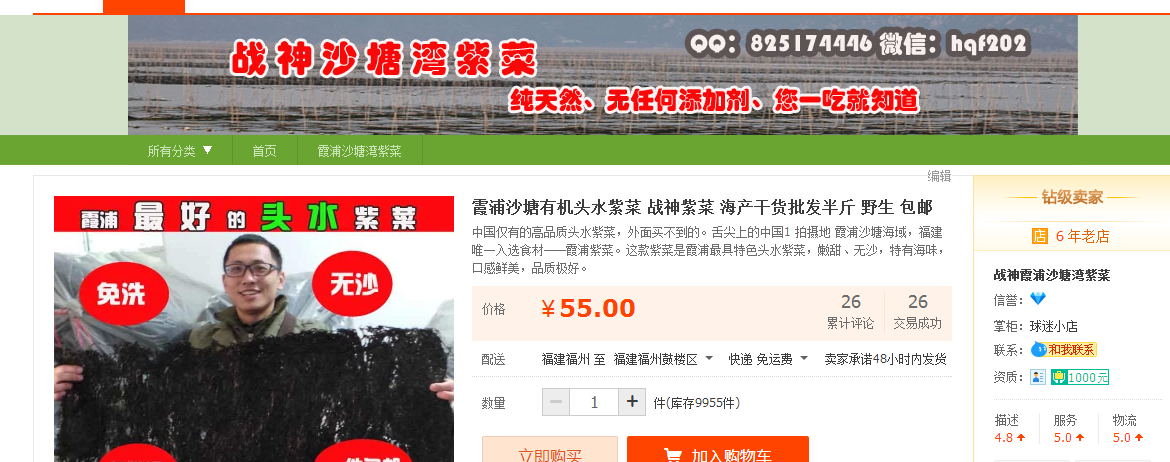1170x462 pixels.
Task: Click the shopping cart icon on 加入购物车
Action: click(x=672, y=455)
